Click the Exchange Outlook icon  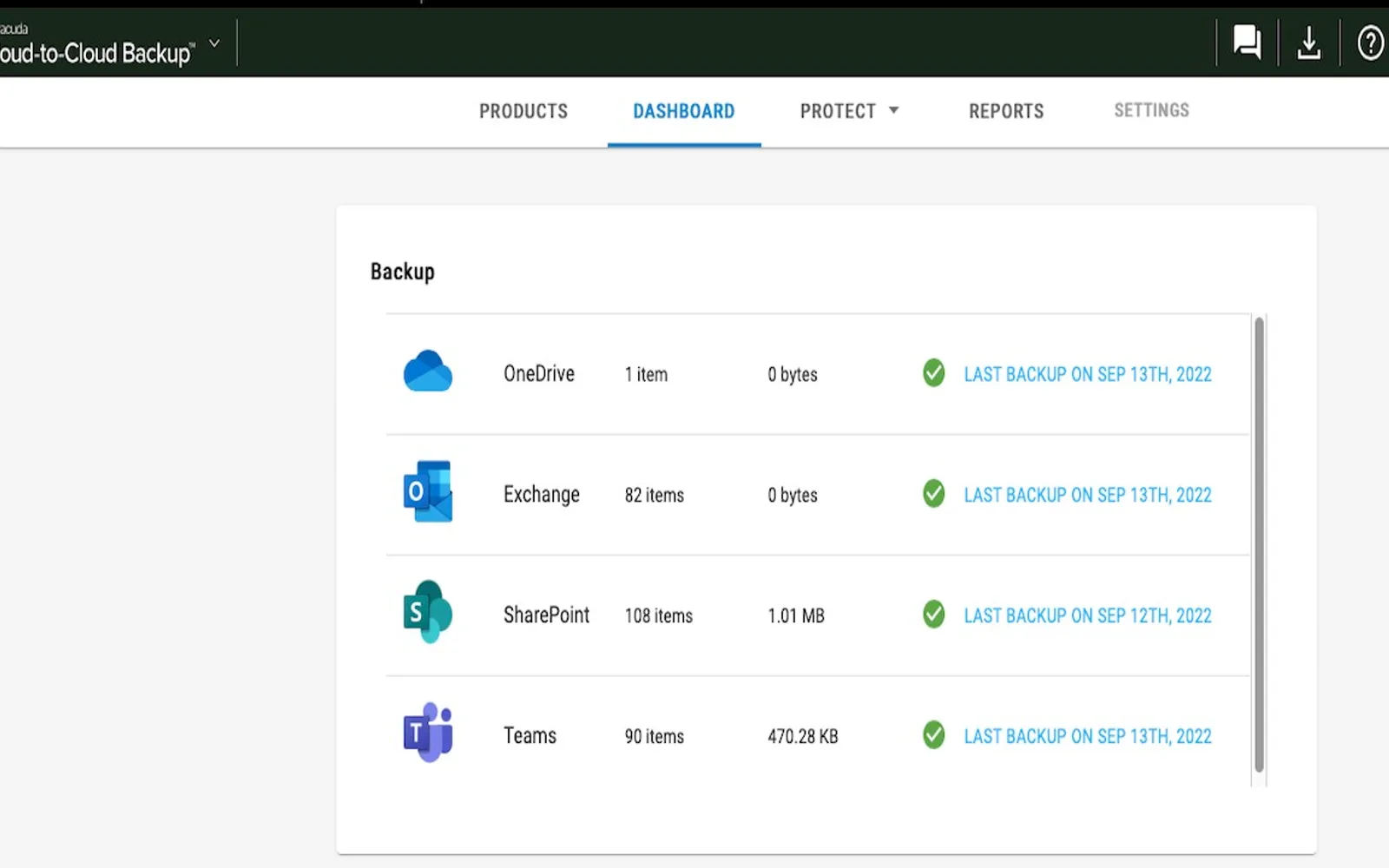click(428, 491)
